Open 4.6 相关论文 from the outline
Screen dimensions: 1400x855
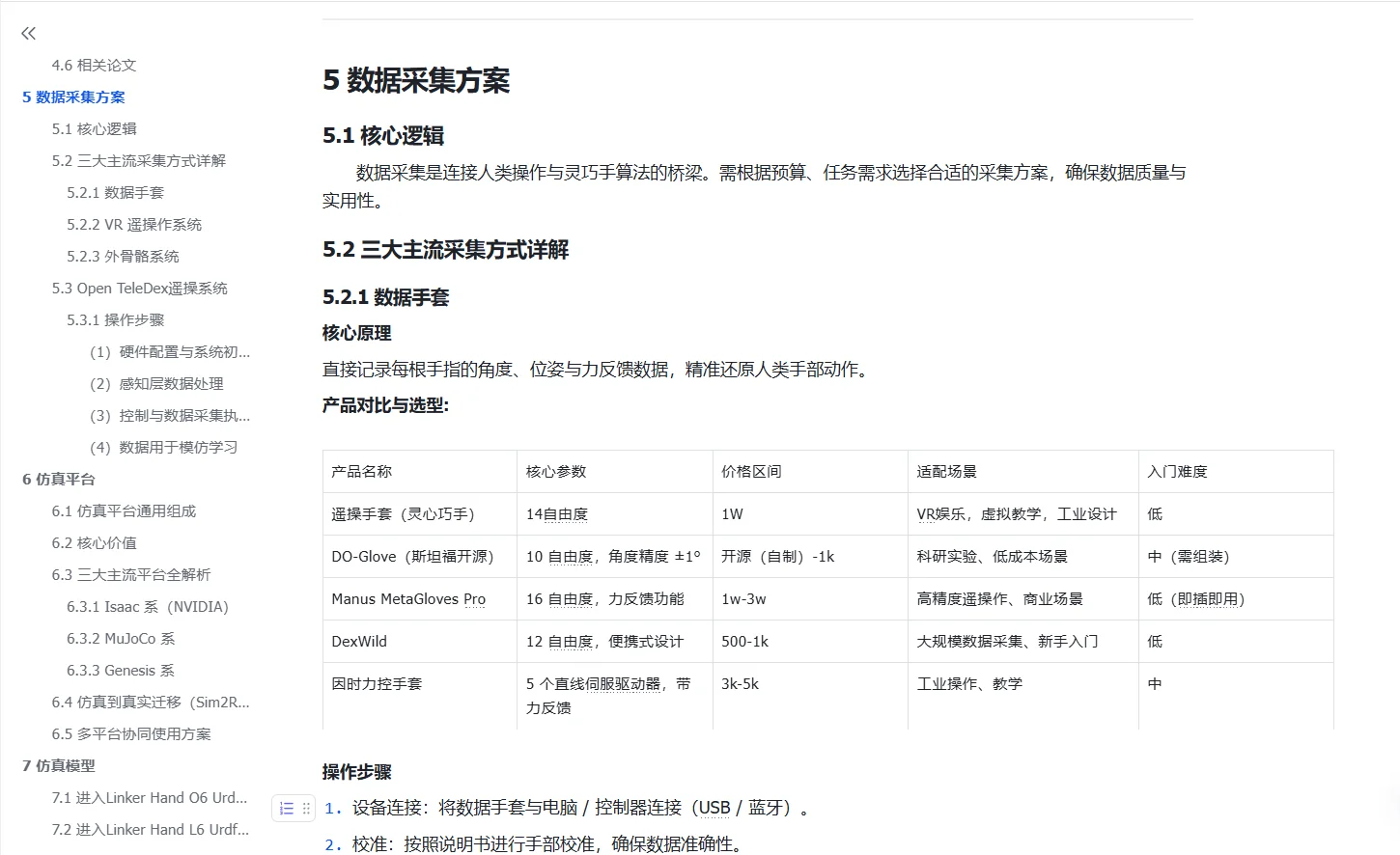coord(94,65)
